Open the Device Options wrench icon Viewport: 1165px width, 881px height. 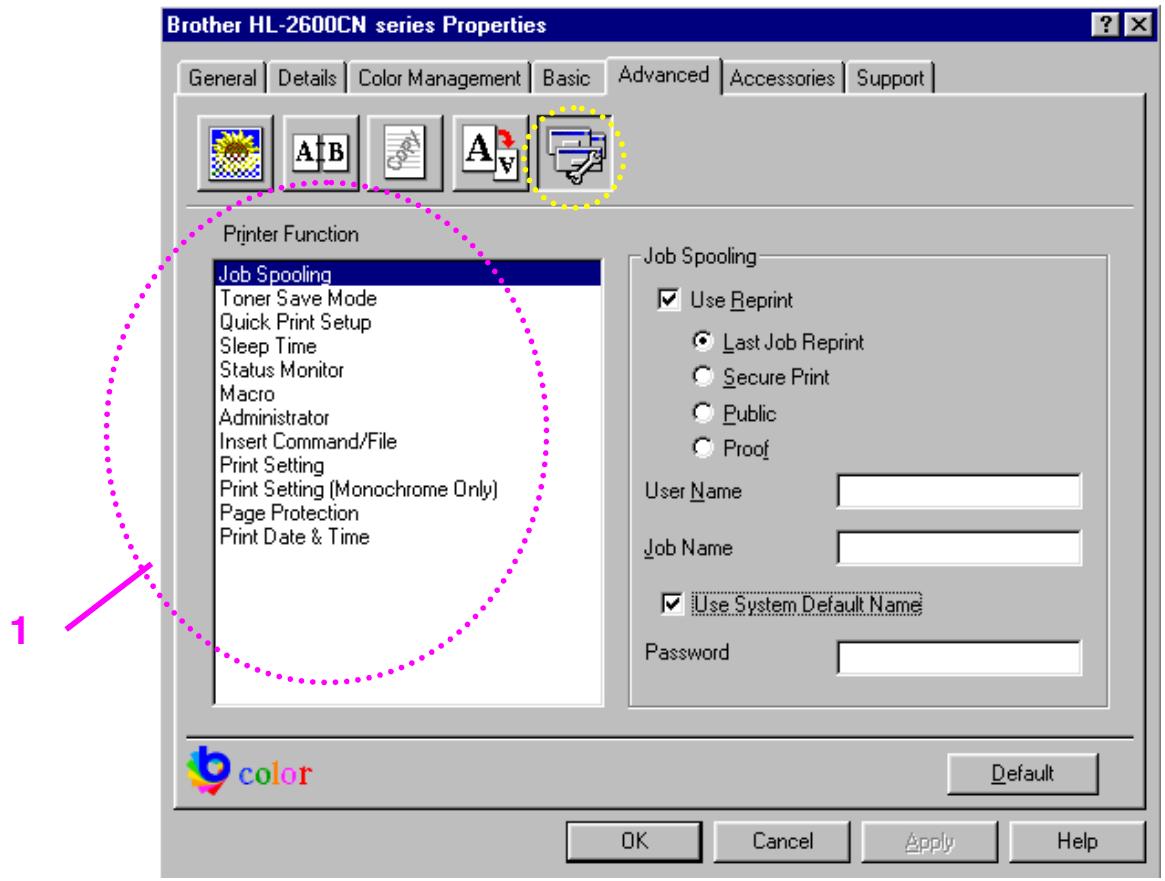tap(575, 153)
